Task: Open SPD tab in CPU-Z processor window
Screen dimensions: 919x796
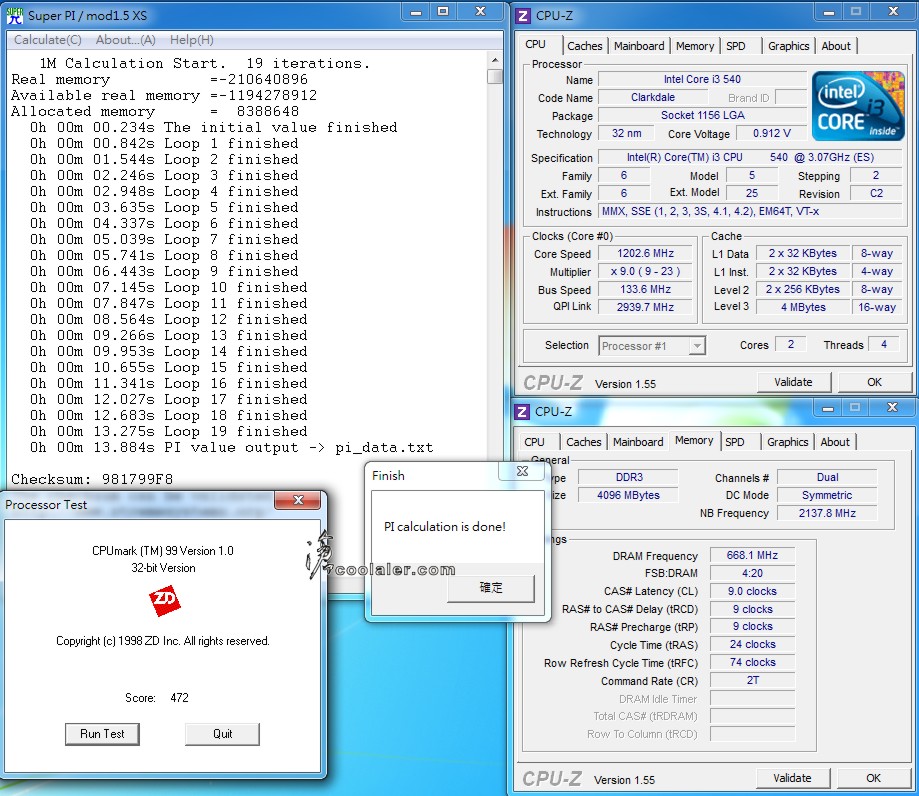Action: (x=736, y=46)
